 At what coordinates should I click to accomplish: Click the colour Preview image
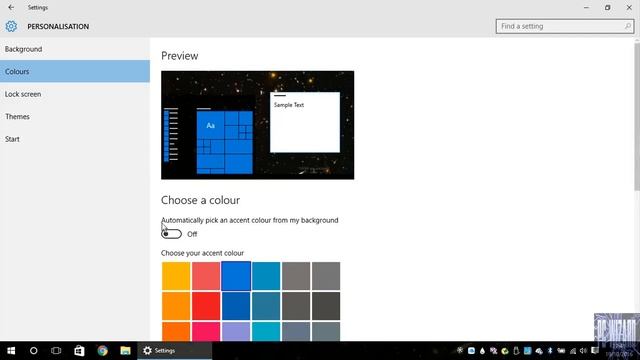pyautogui.click(x=258, y=125)
